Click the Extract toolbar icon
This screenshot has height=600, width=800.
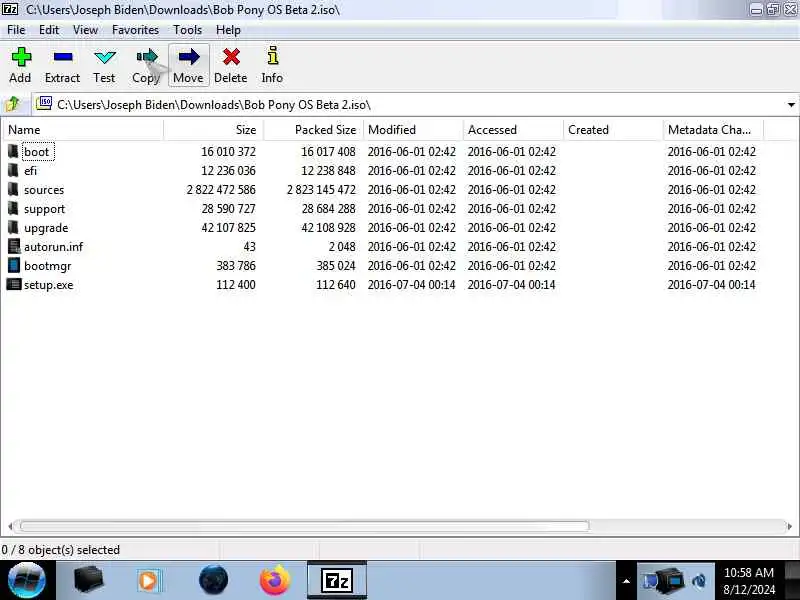tap(63, 57)
